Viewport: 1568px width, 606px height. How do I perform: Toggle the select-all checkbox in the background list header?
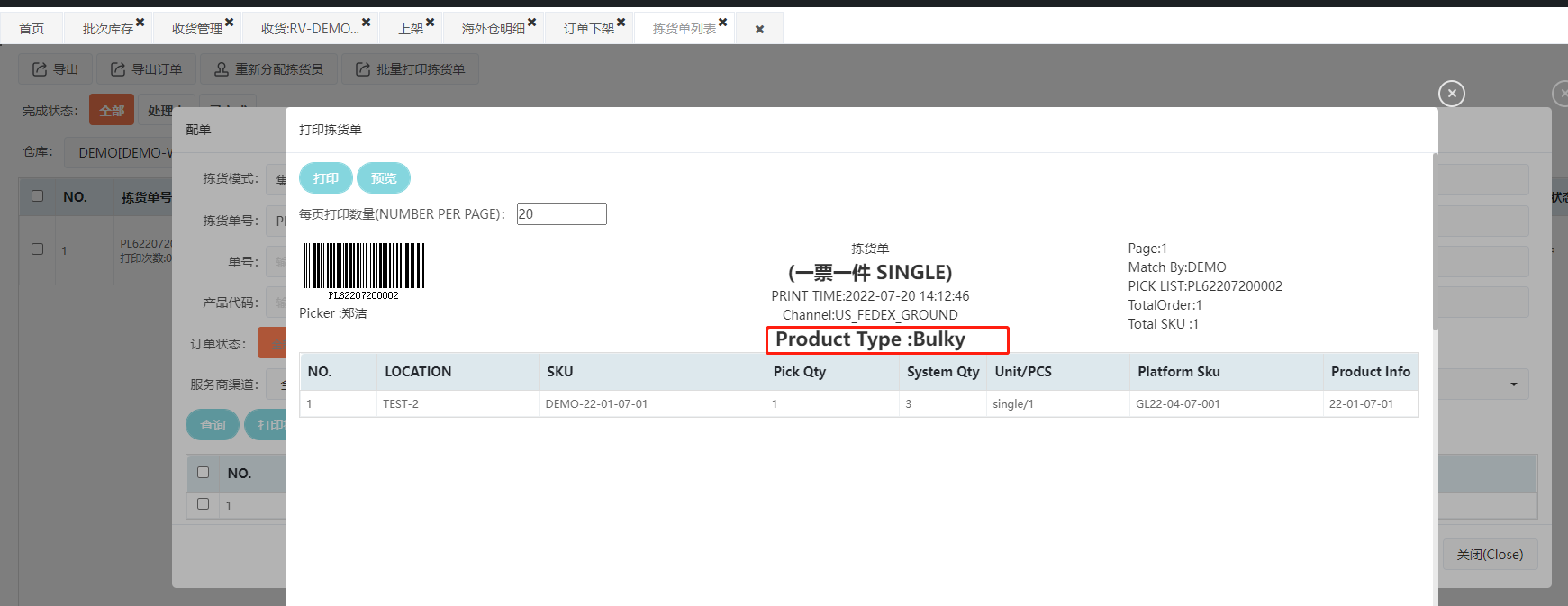(37, 195)
